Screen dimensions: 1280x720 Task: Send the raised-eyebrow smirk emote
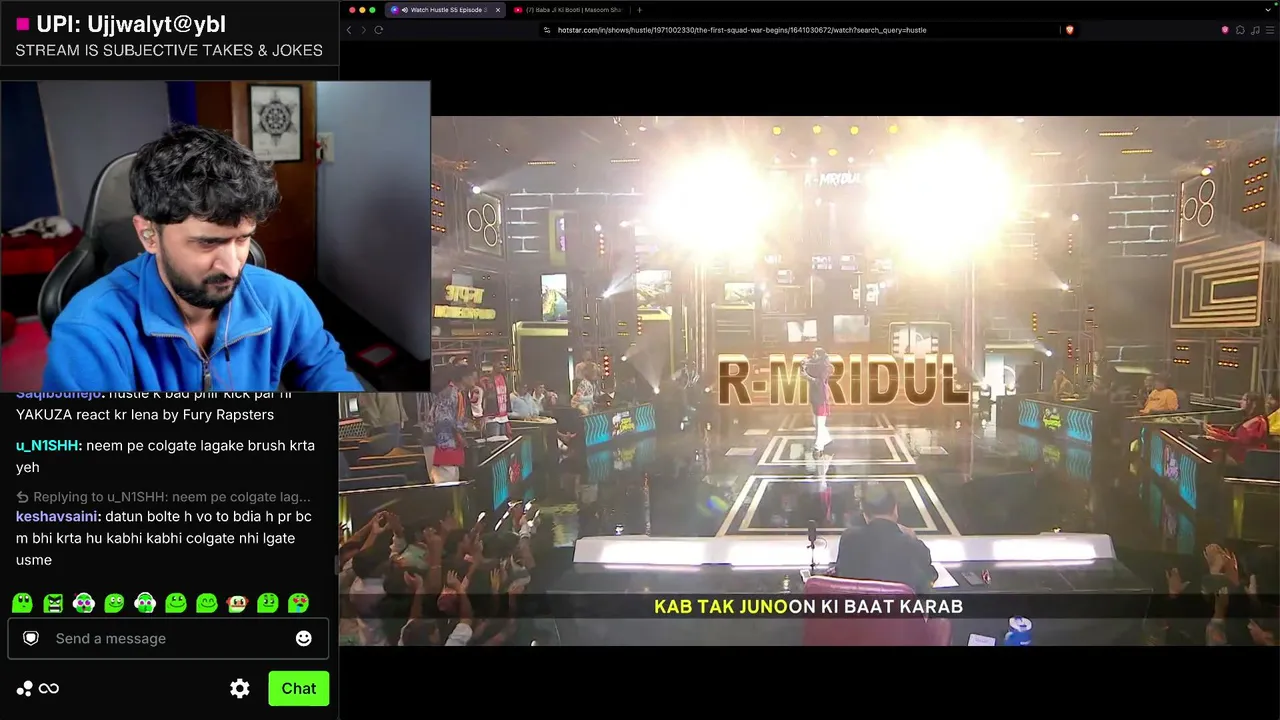coord(268,603)
